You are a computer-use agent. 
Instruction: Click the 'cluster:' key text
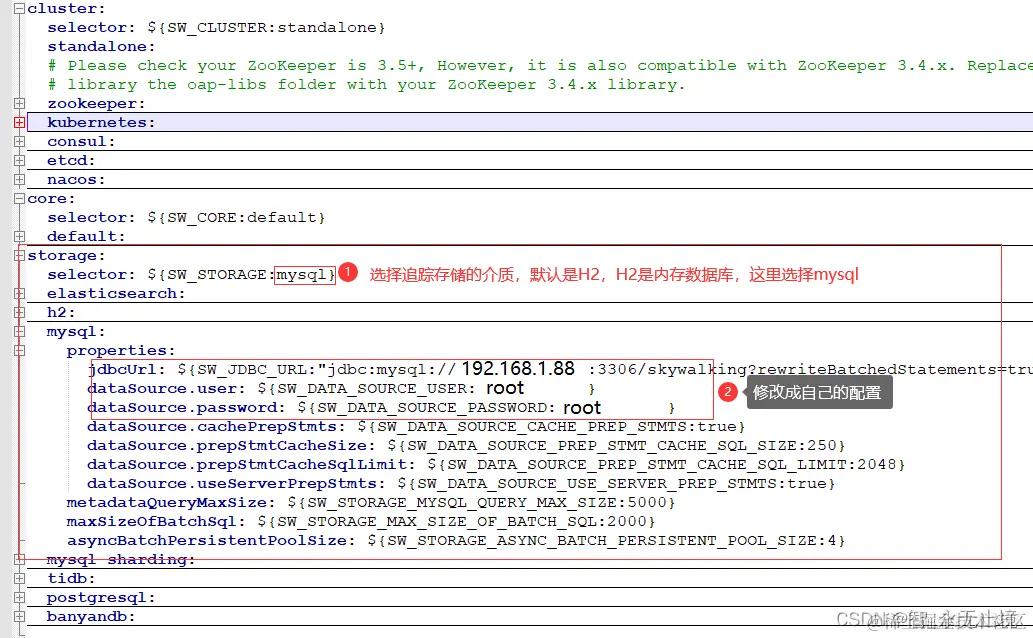[x=67, y=9]
